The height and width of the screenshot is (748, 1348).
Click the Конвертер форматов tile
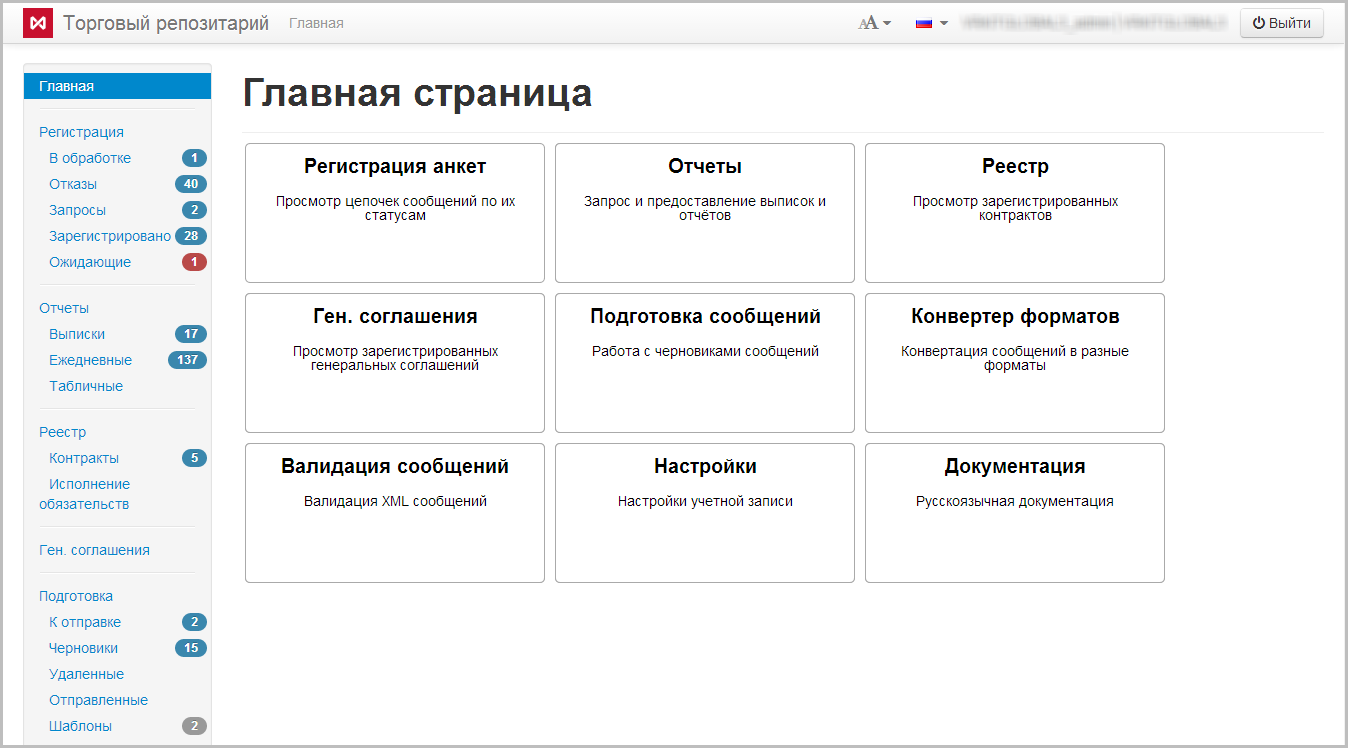[1015, 362]
